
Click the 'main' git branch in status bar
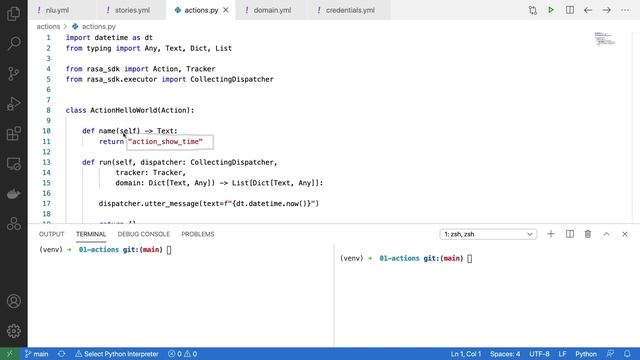tap(36, 354)
